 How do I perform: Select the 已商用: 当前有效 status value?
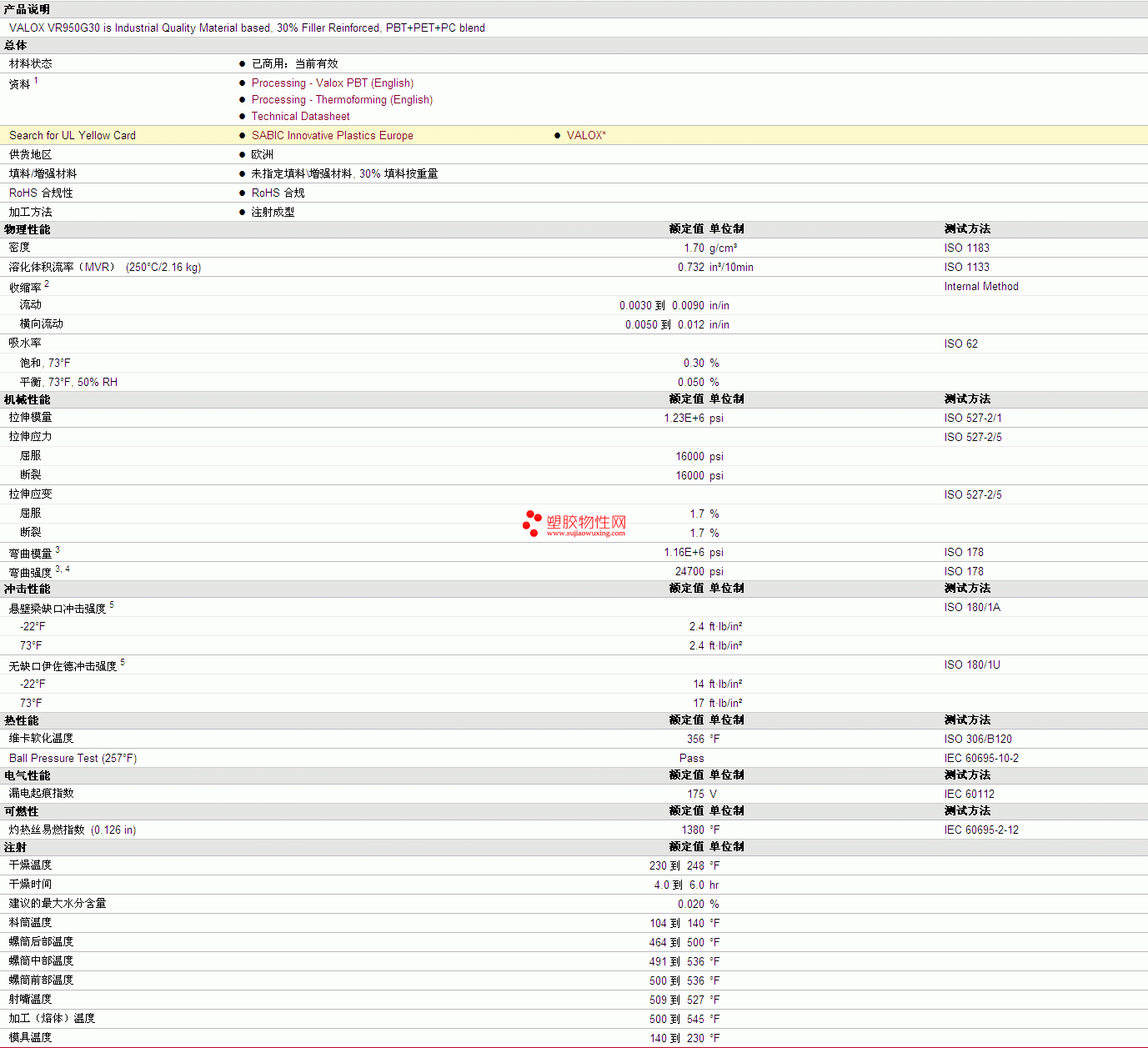pyautogui.click(x=295, y=64)
